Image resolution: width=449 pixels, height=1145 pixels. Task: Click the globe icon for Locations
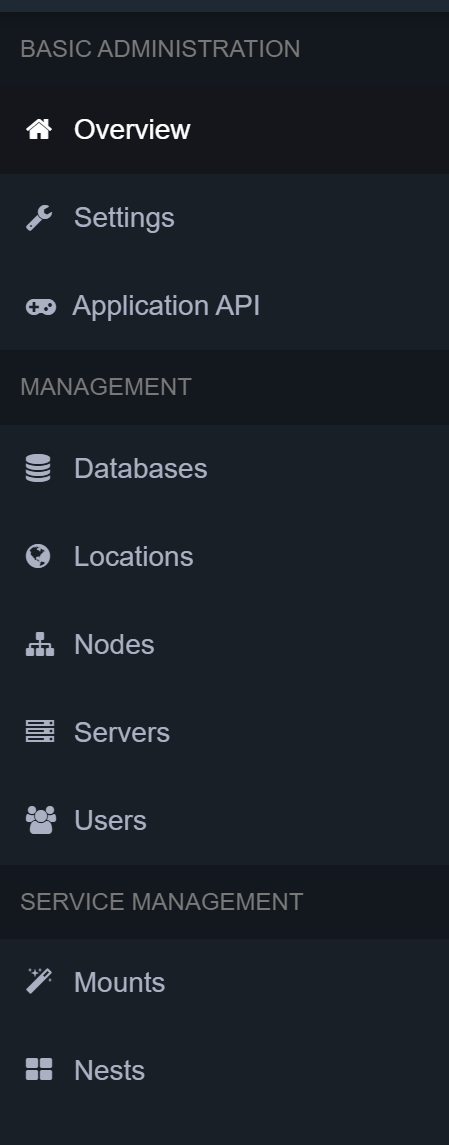38,556
